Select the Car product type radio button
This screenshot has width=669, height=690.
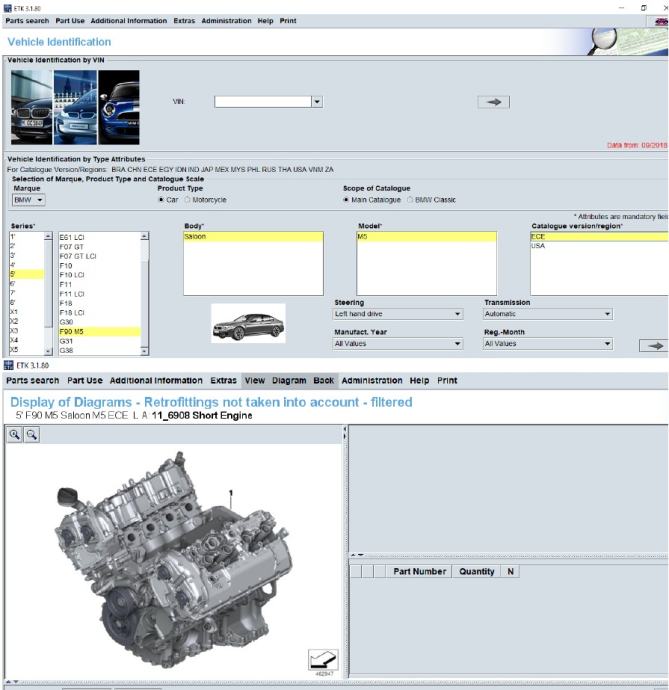click(x=161, y=200)
